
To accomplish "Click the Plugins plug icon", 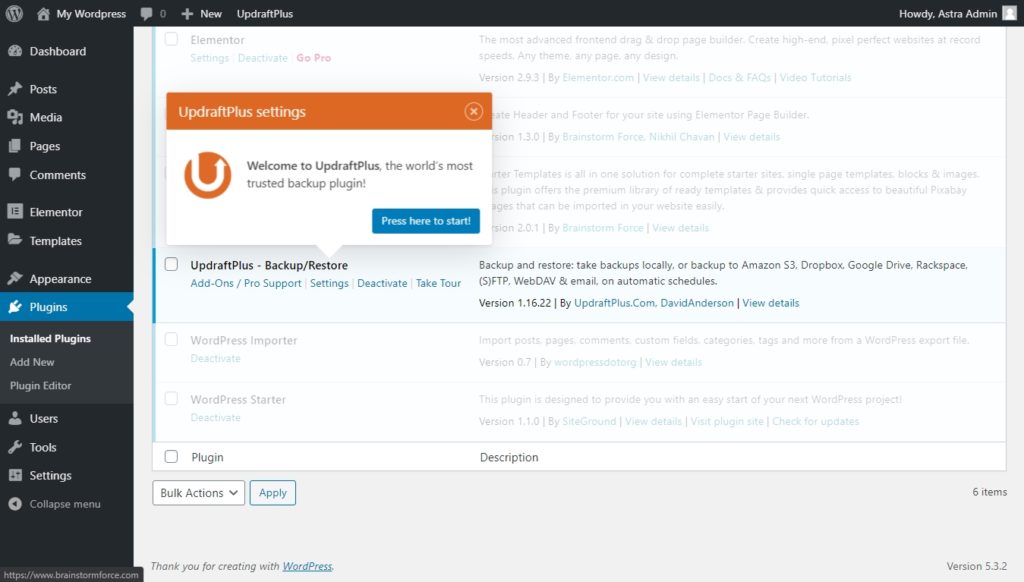I will tap(15, 307).
